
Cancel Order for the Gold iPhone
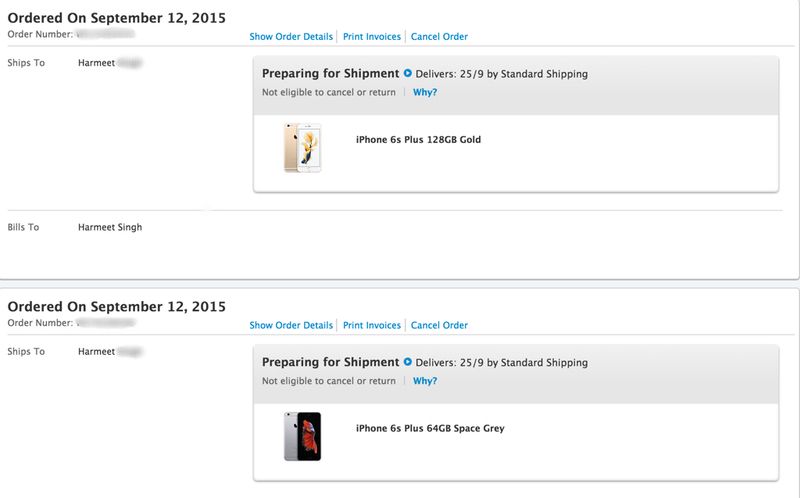point(439,37)
